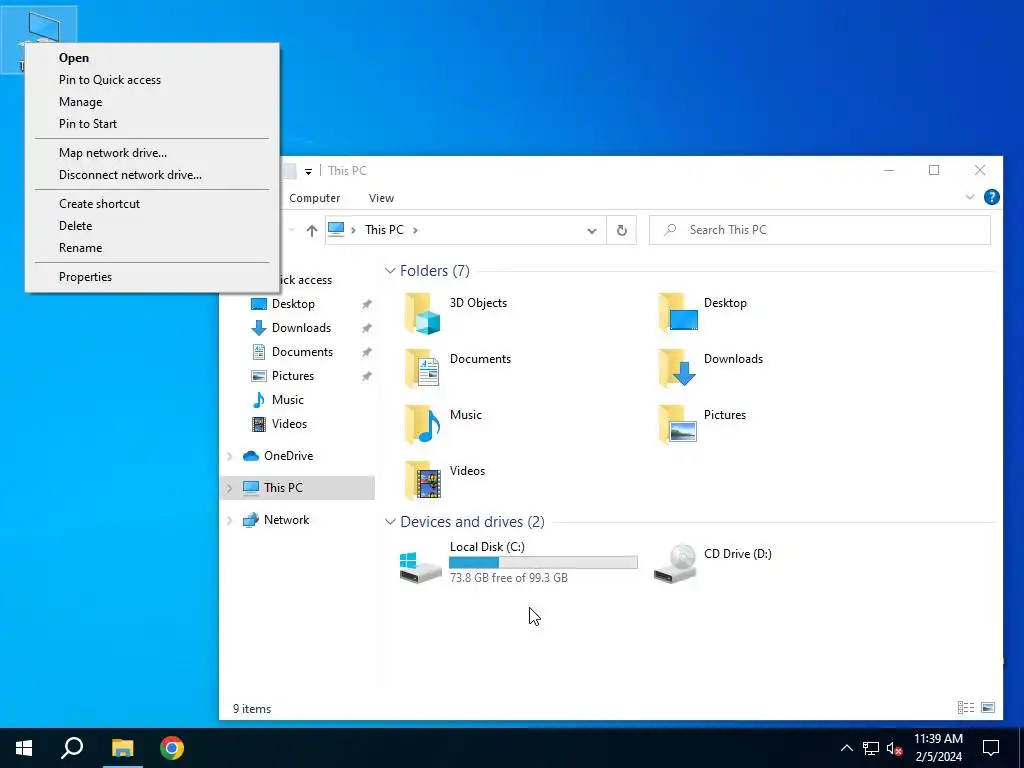1024x768 pixels.
Task: Open the Windows Start menu
Action: 24,748
